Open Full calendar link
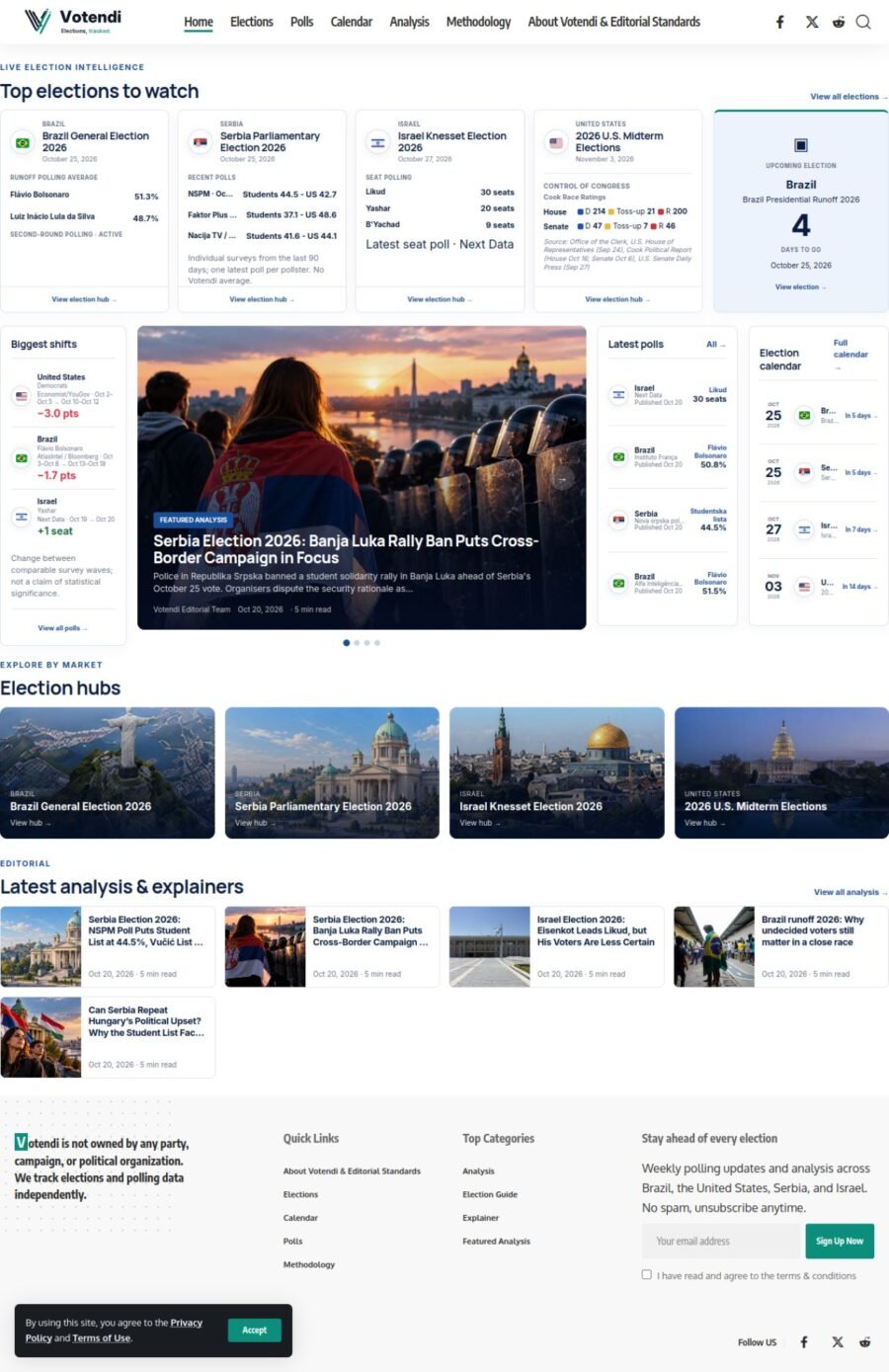Screen dimensions: 889x1372 (x=850, y=354)
